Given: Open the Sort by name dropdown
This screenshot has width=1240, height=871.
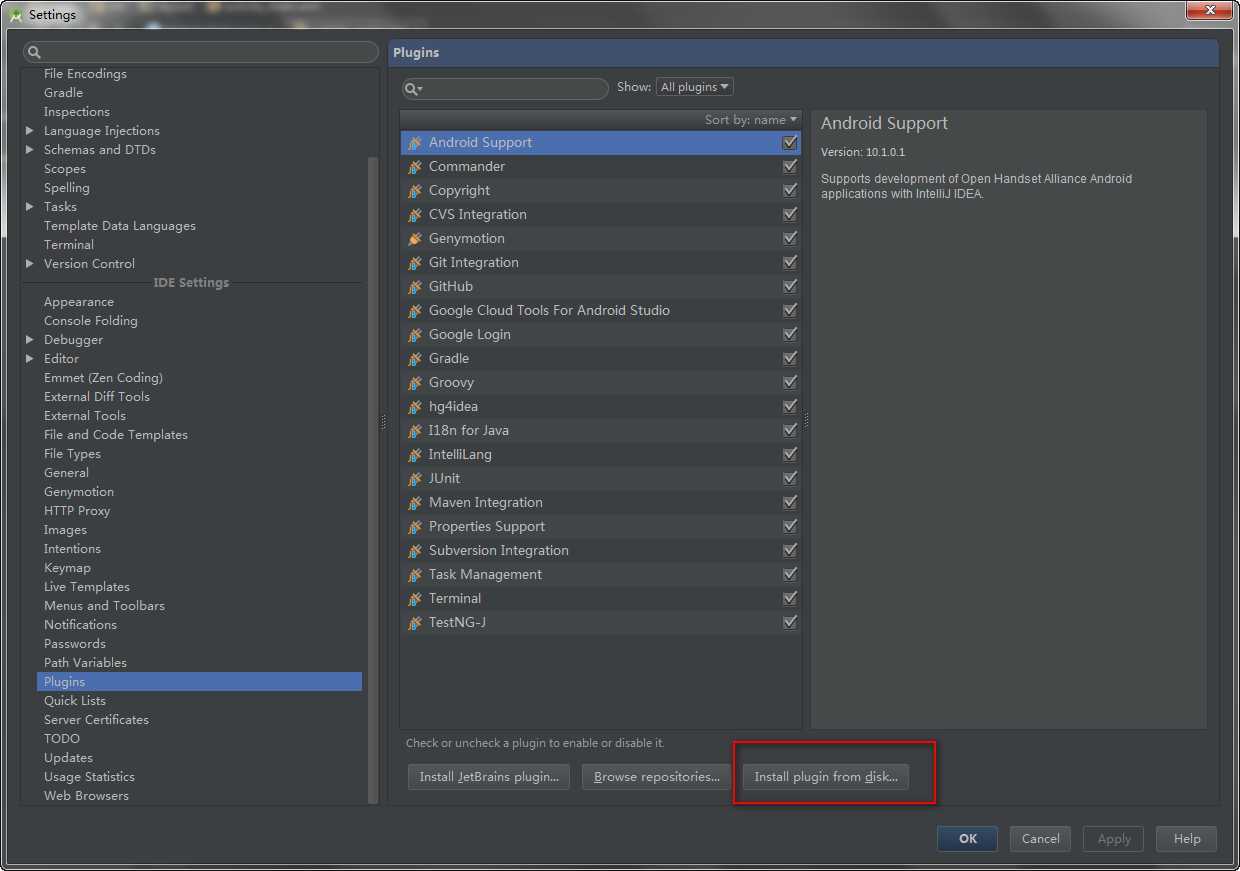Looking at the screenshot, I should [x=751, y=120].
